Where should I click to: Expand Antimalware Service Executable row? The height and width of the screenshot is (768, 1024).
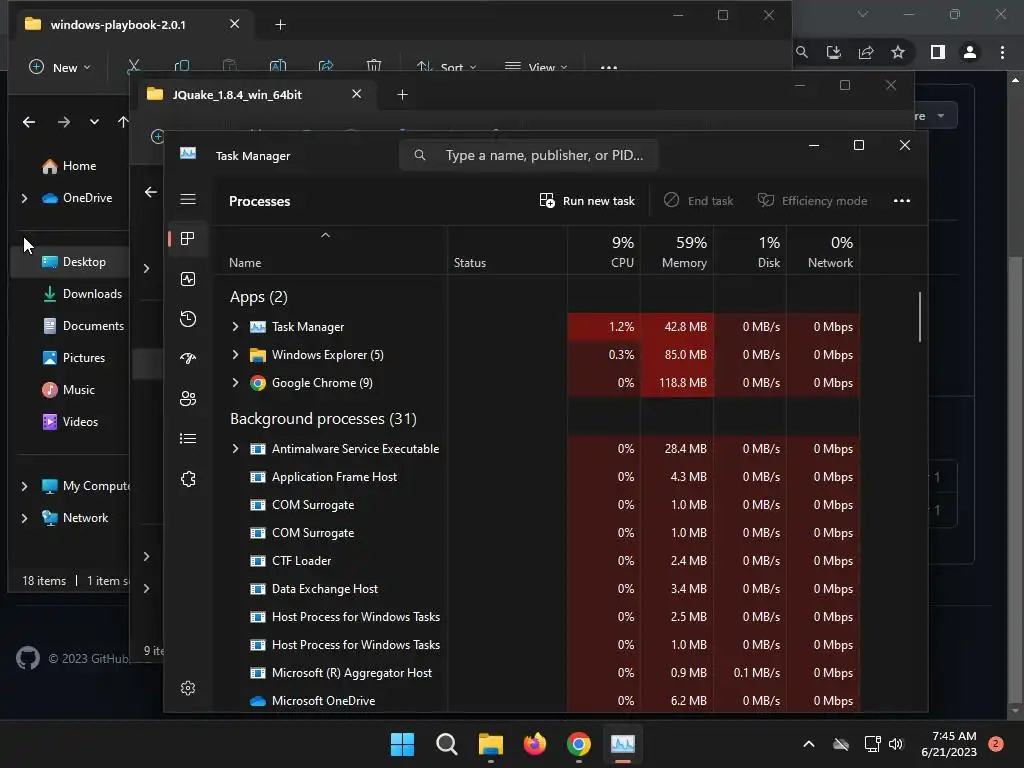[236, 449]
